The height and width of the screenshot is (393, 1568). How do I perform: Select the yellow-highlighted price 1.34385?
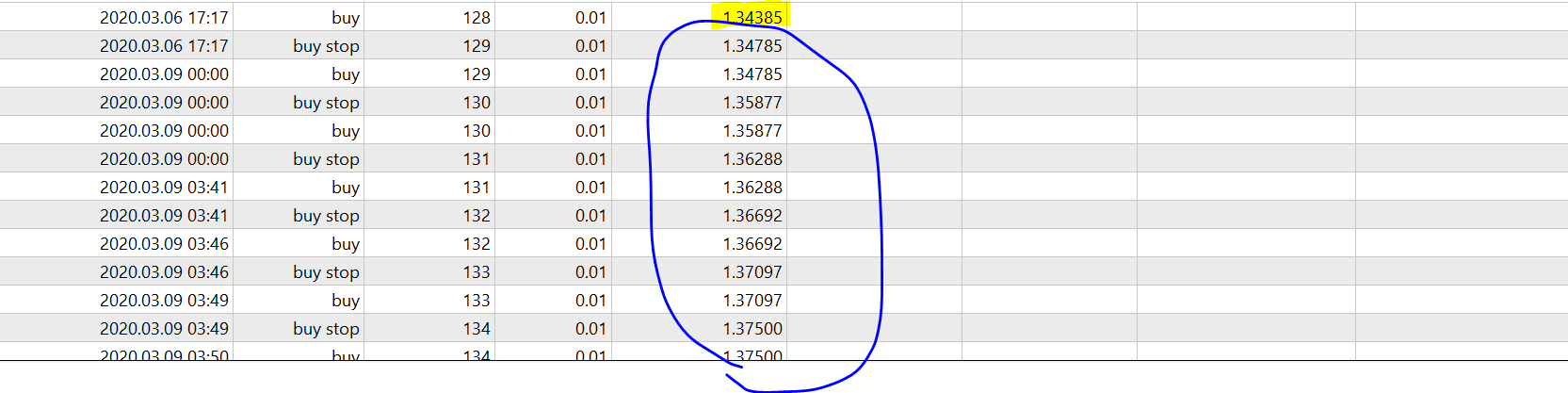(752, 17)
